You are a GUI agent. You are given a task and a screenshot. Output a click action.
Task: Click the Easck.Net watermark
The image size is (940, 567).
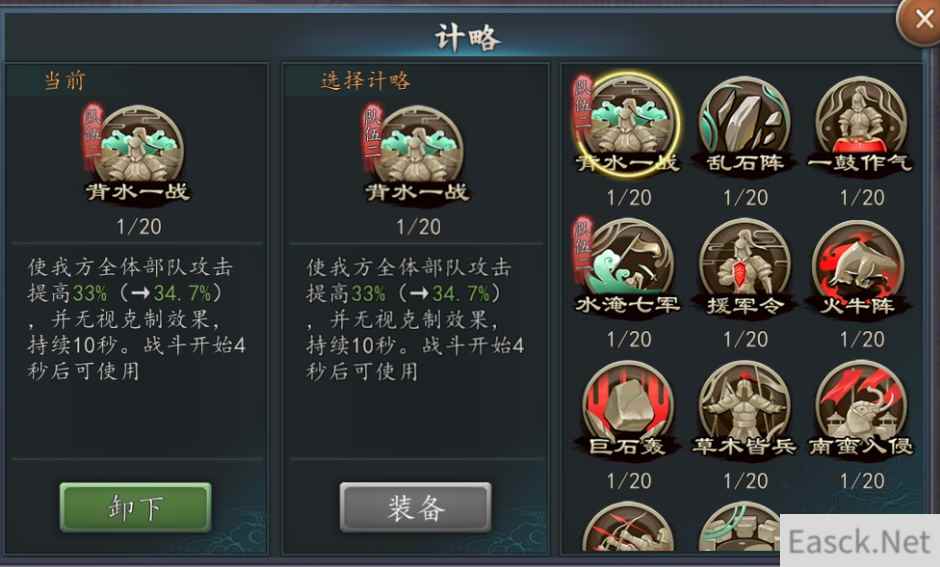[x=860, y=541]
